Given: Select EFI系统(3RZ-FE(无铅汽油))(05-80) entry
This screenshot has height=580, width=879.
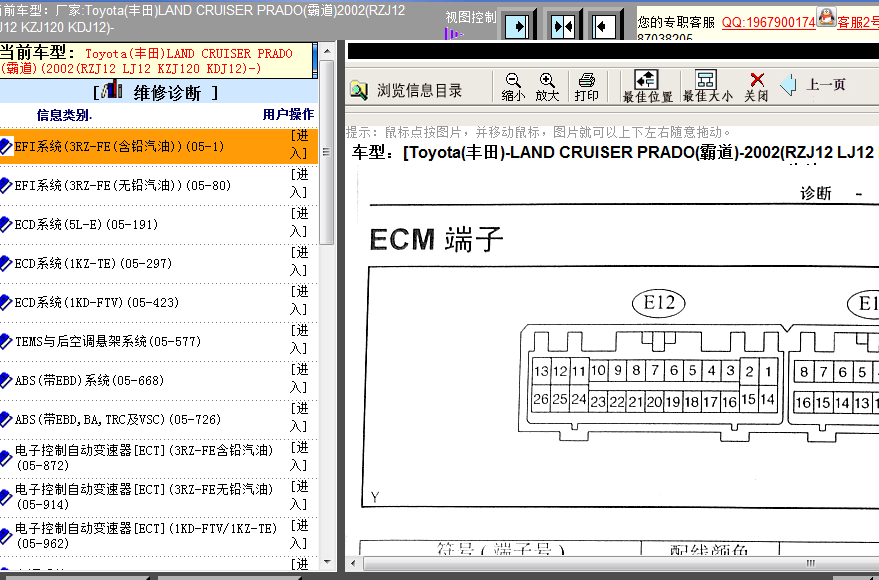Looking at the screenshot, I should (123, 185).
